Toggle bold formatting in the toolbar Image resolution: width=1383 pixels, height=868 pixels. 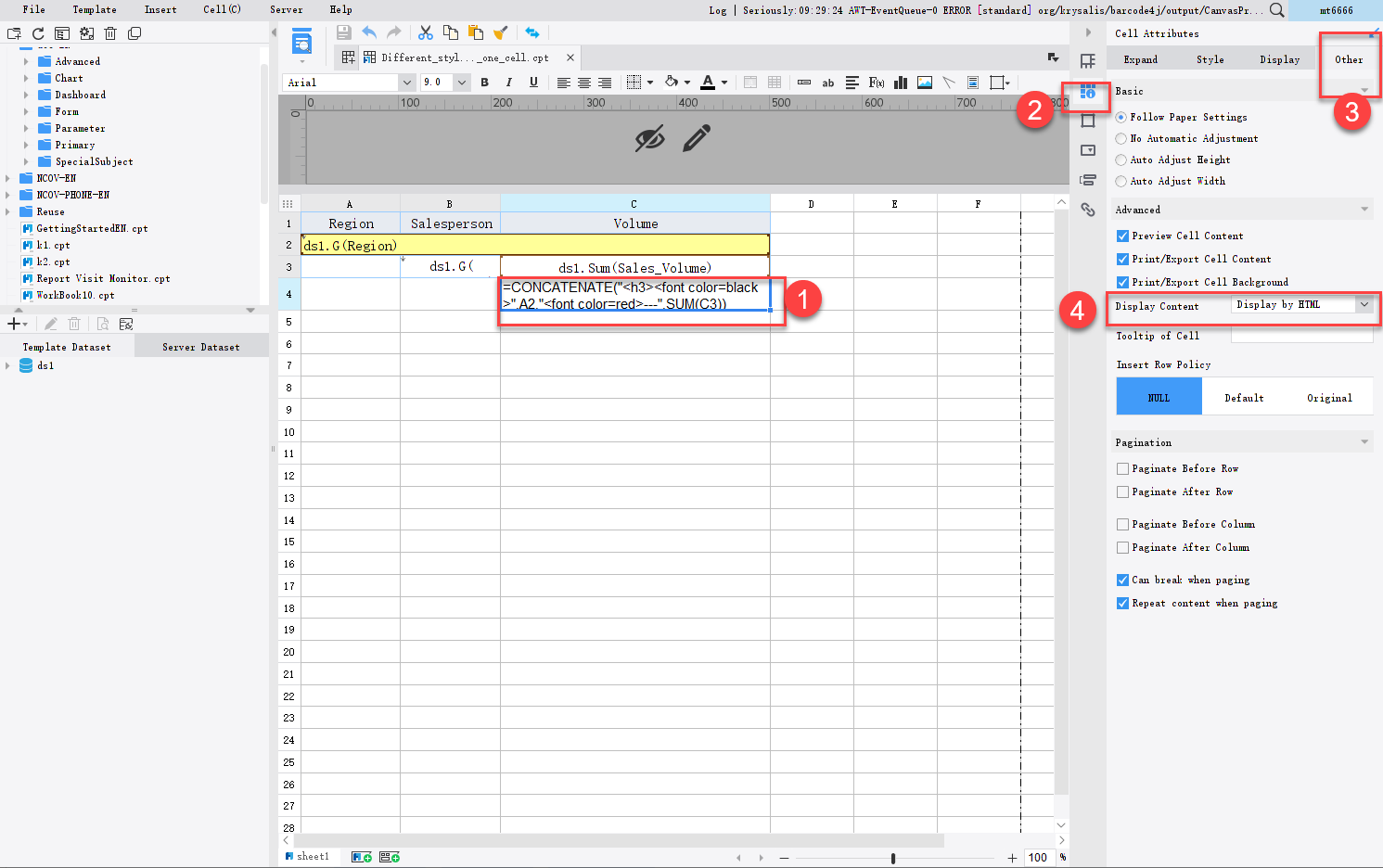coord(485,82)
